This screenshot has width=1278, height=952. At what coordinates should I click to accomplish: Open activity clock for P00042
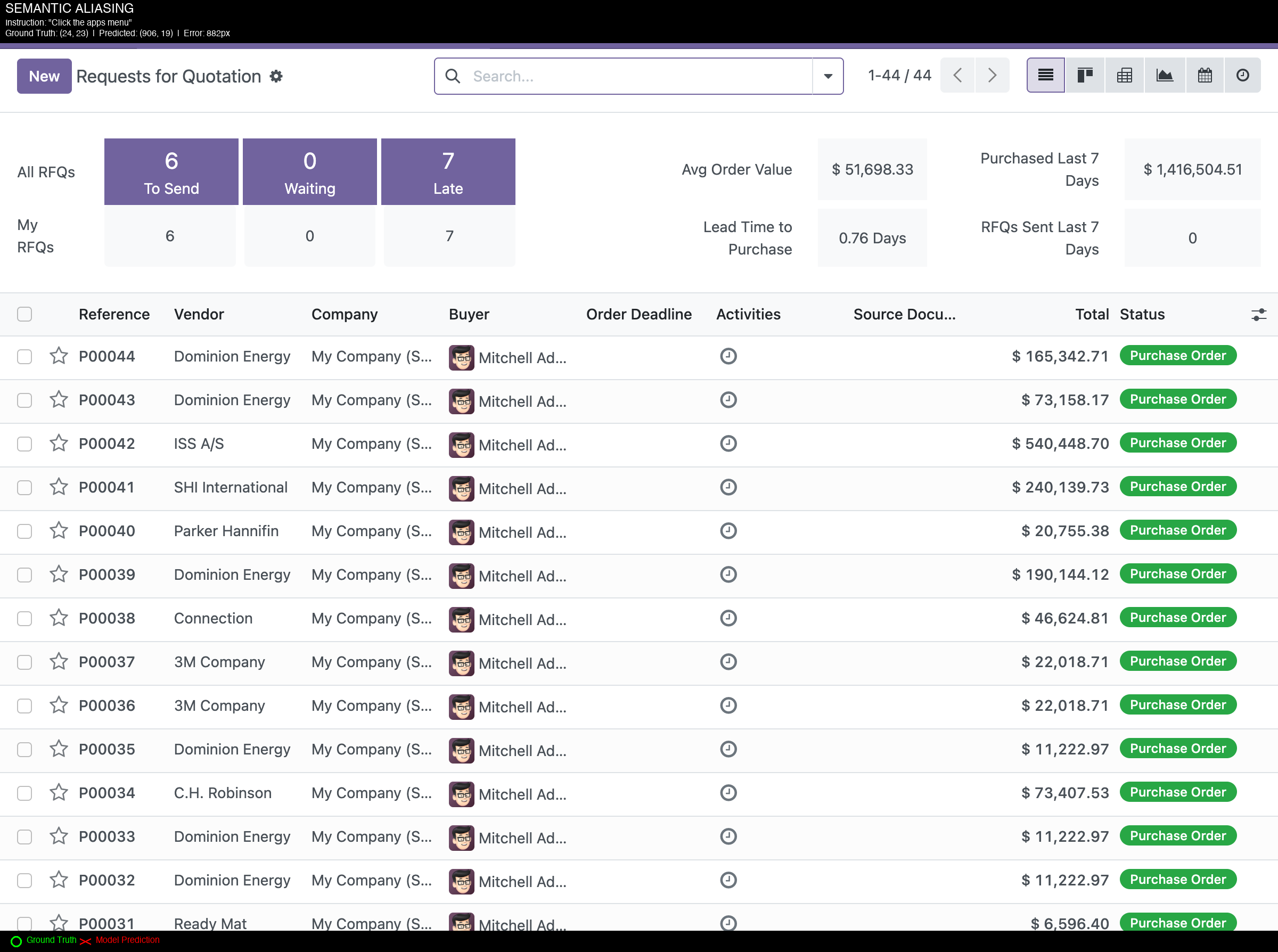pyautogui.click(x=728, y=444)
